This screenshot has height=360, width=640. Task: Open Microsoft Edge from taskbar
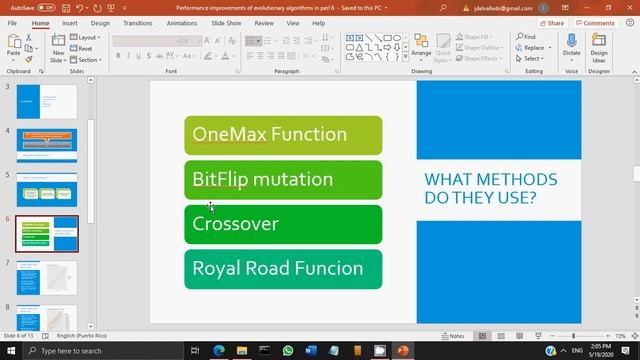click(219, 350)
